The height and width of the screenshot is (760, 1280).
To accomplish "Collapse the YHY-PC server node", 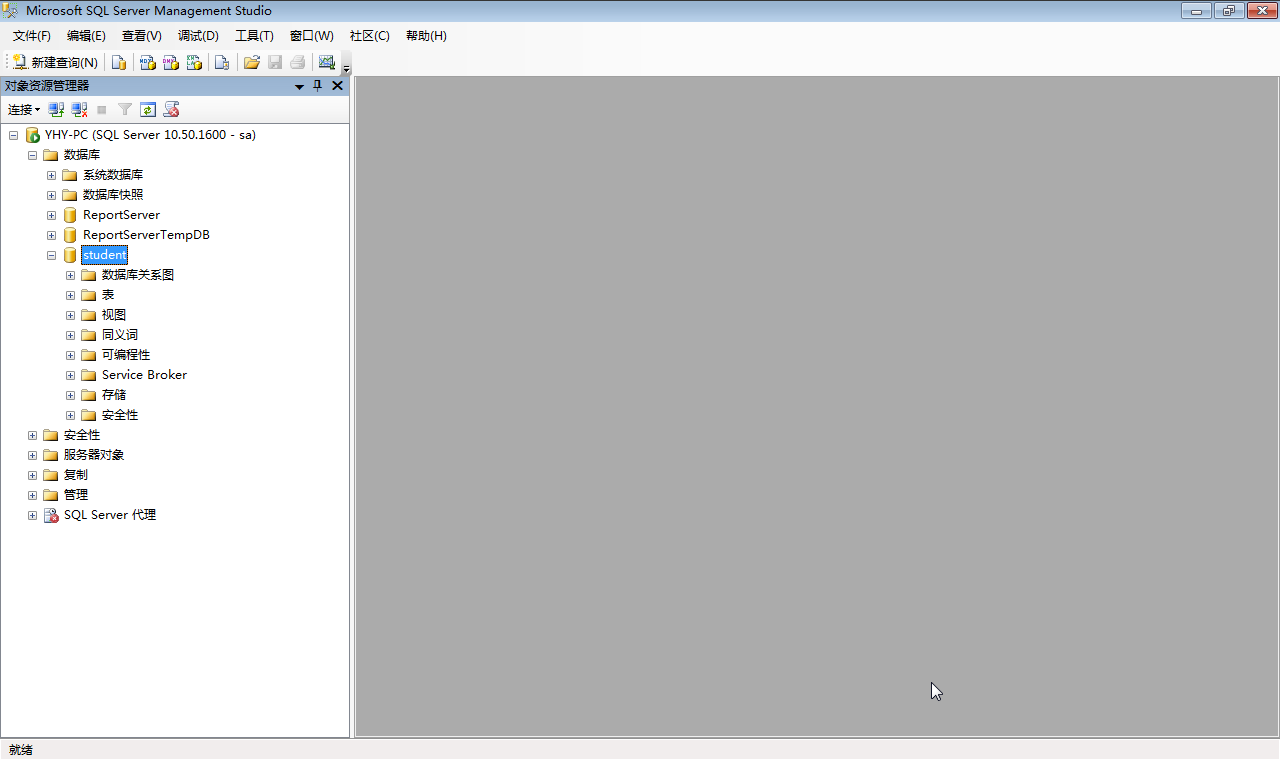I will click(x=13, y=135).
